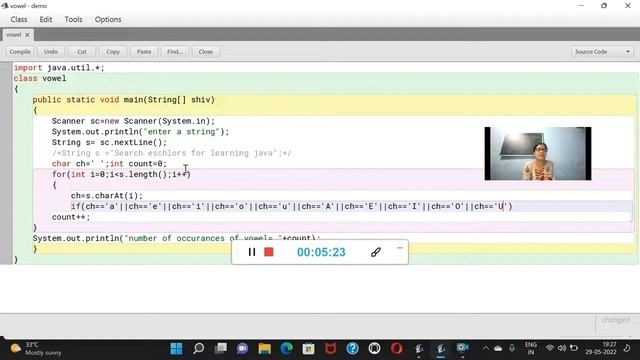Open the Options menu
Screen dimensions: 640x360
tap(108, 19)
